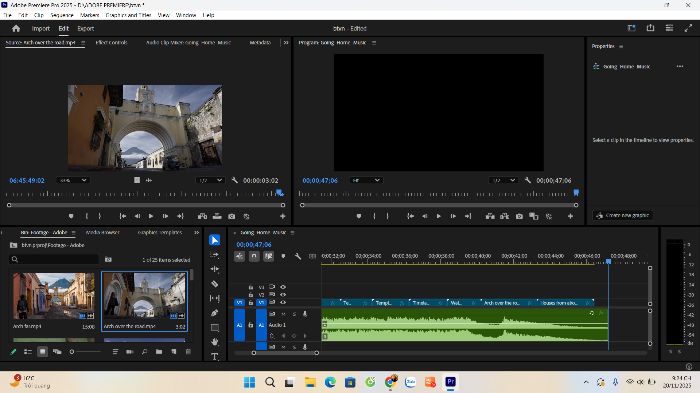Toggle A1 source patching blue button
This screenshot has width=700, height=393.
tap(239, 325)
